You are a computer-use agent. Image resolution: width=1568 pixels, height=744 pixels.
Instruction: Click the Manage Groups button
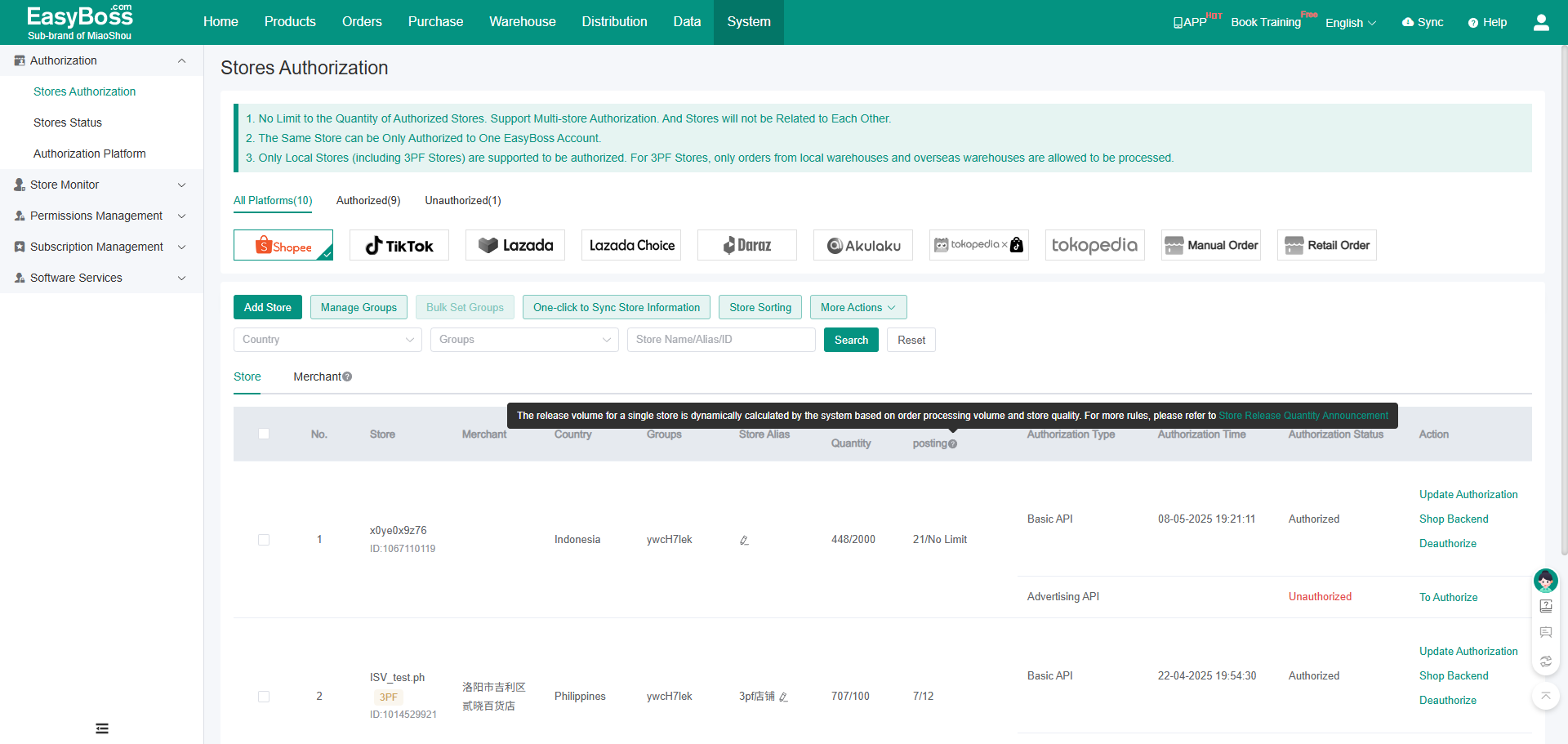359,307
